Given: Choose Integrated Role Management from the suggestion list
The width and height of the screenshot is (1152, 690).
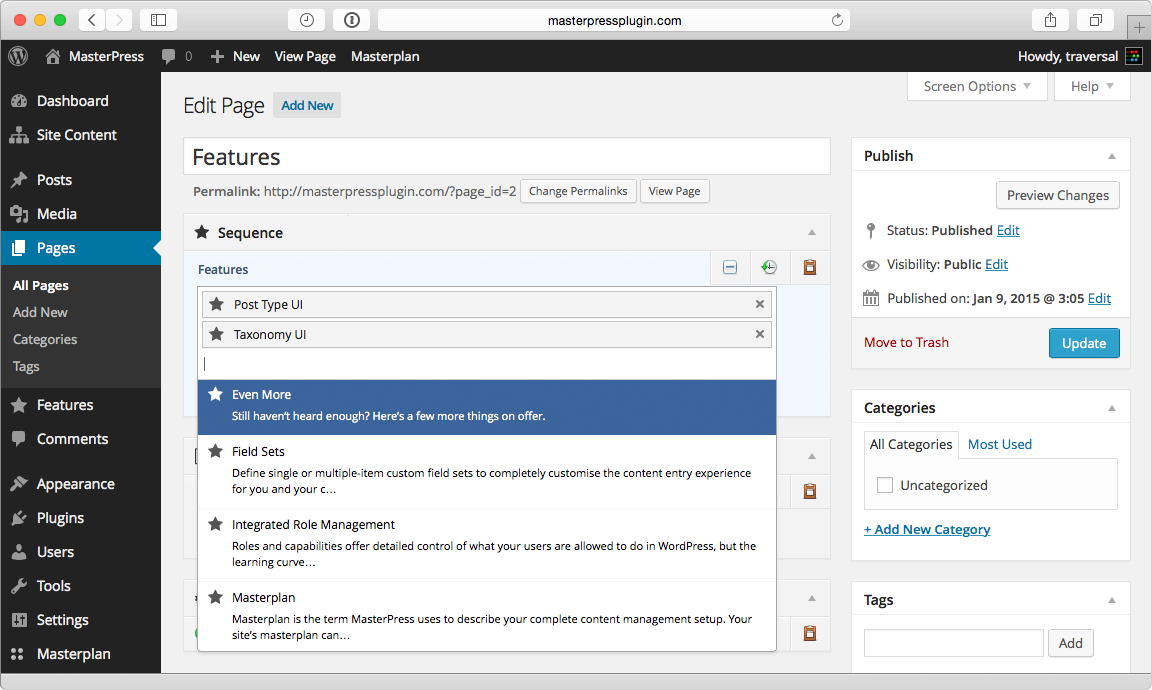Looking at the screenshot, I should 486,545.
